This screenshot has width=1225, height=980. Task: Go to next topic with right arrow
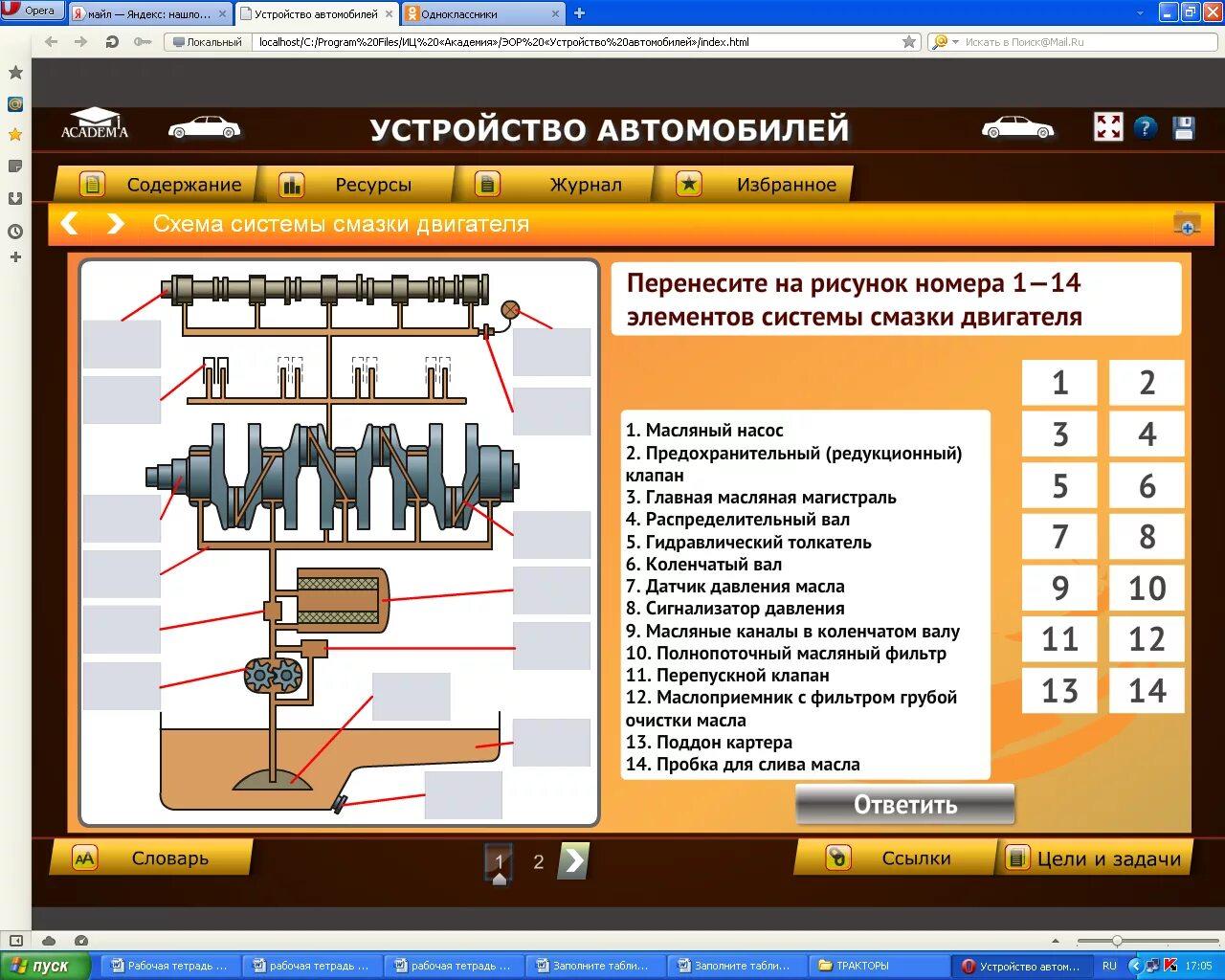[115, 224]
